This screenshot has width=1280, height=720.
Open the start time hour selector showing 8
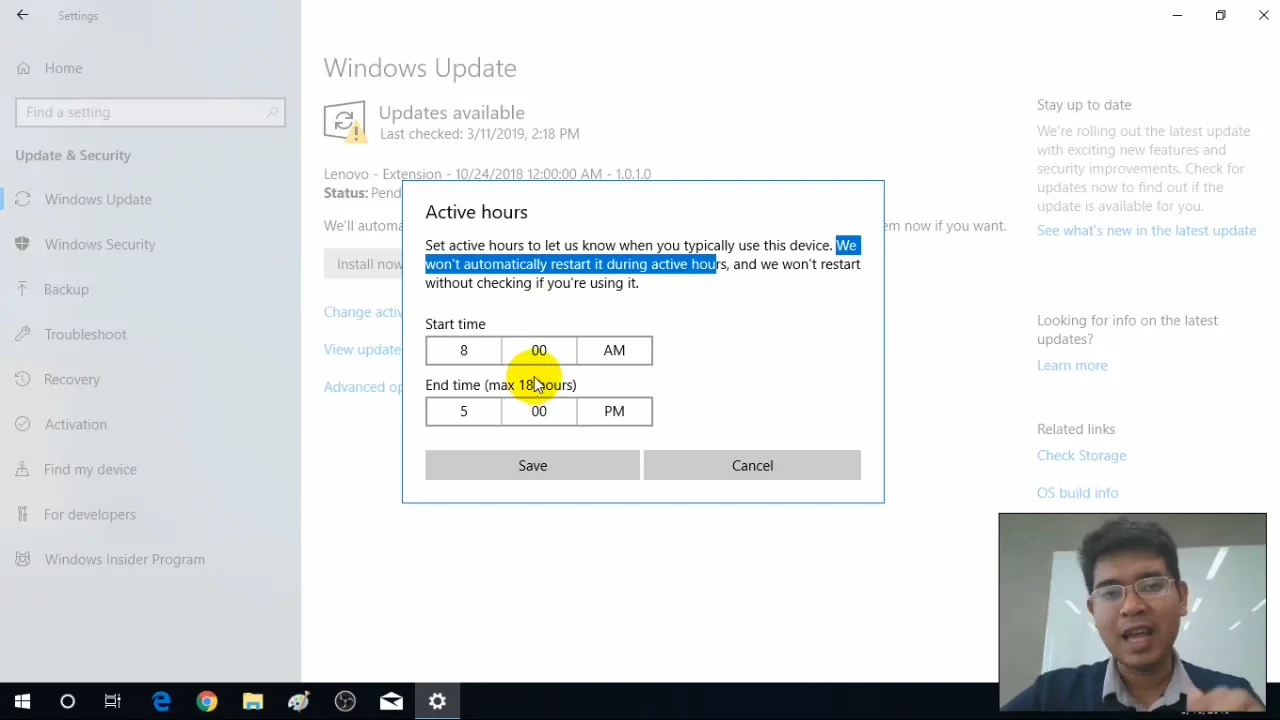(463, 350)
